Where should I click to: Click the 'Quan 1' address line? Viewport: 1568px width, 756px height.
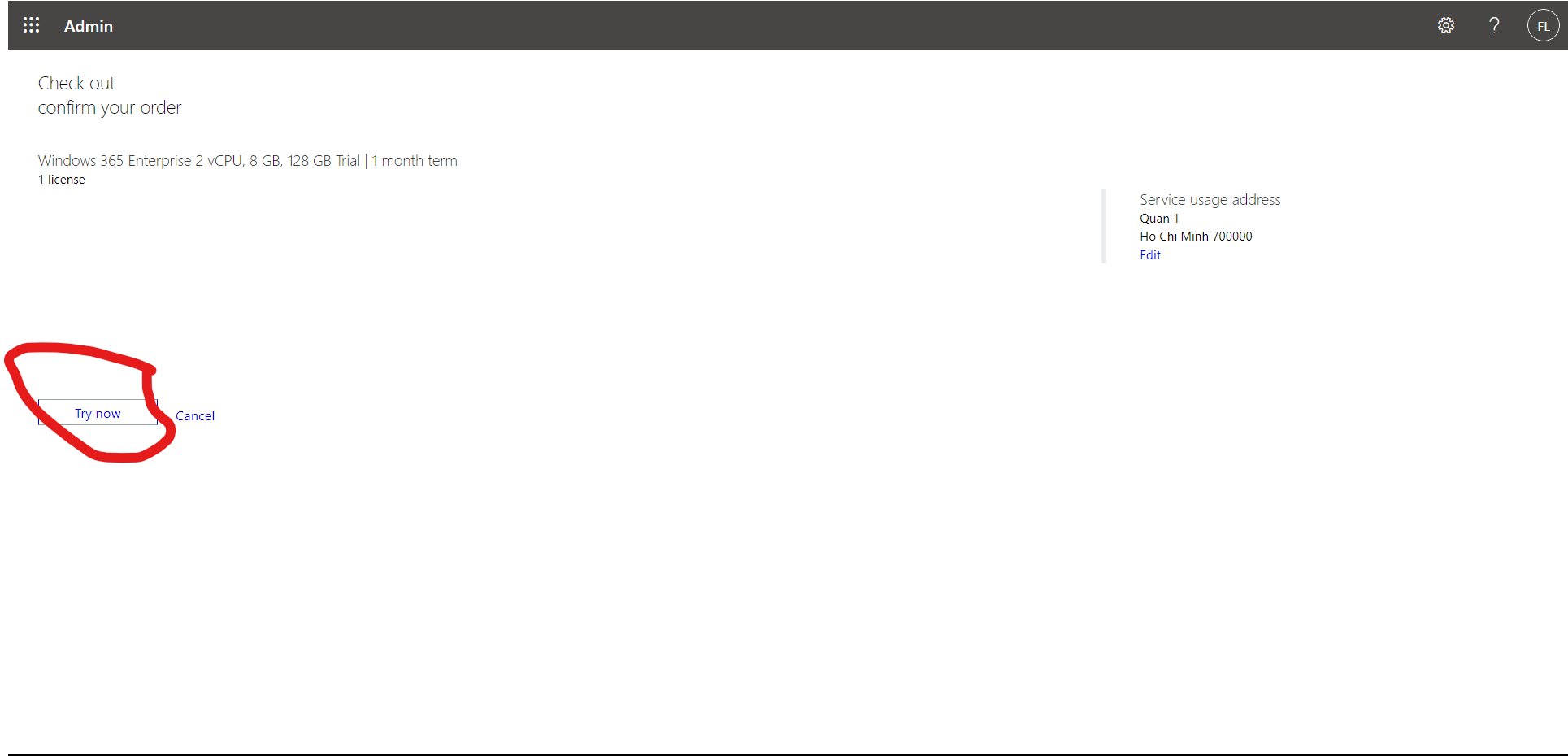[1158, 219]
